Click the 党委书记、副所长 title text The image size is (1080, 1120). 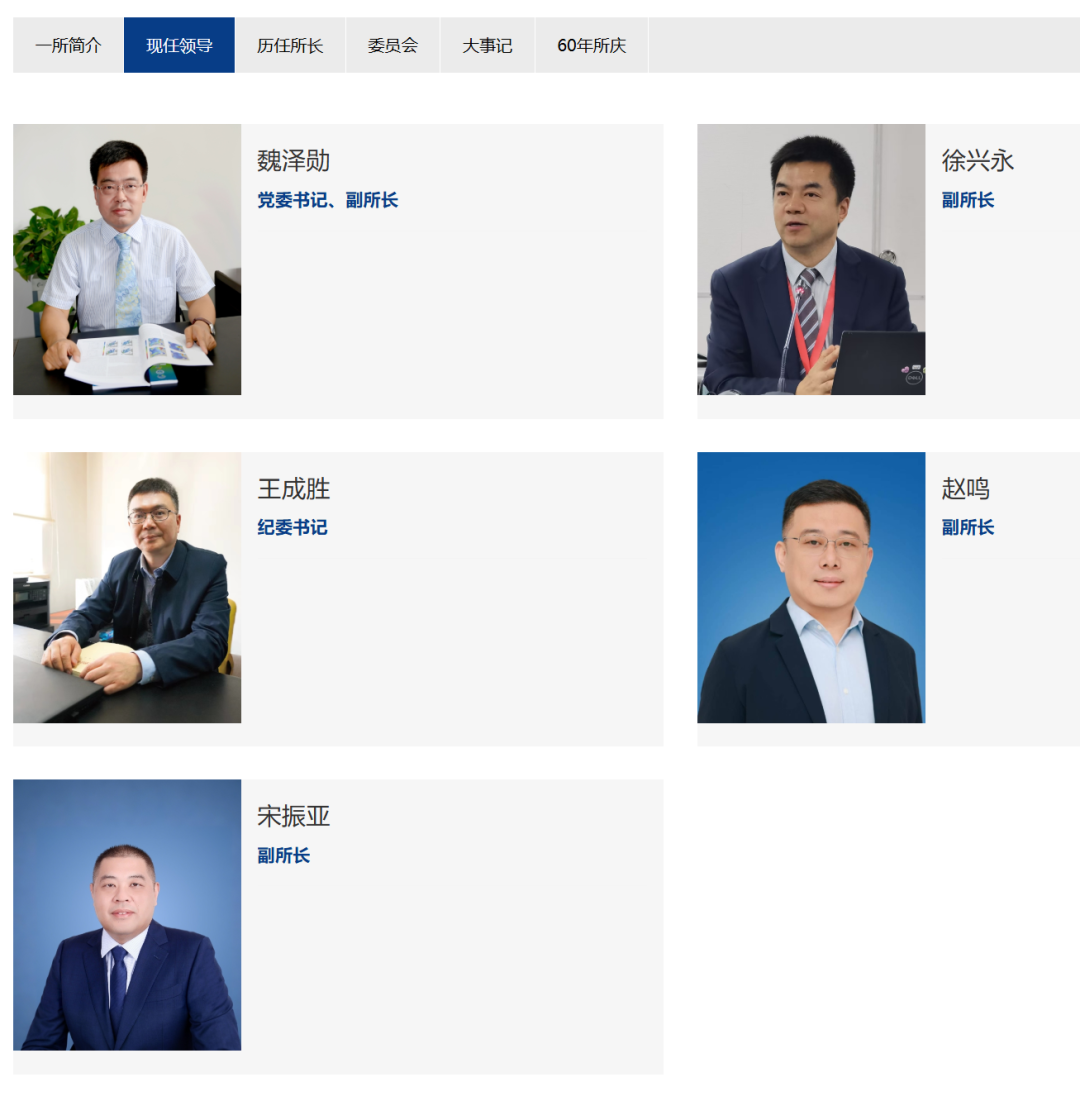point(327,200)
